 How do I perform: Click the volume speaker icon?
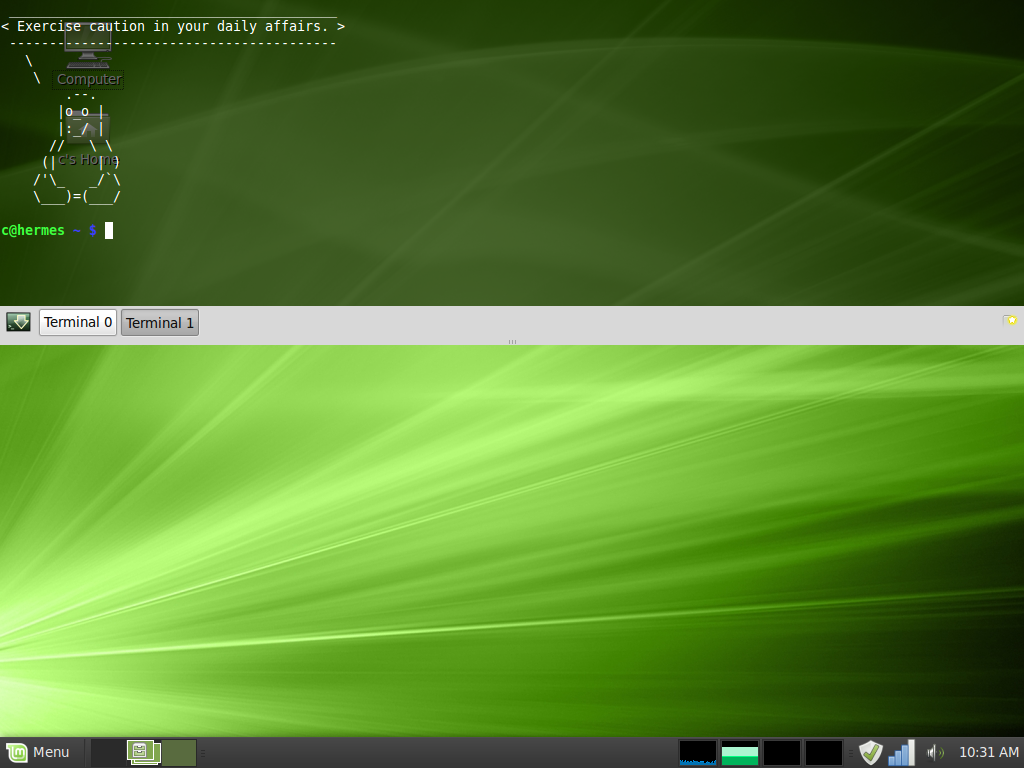click(935, 752)
